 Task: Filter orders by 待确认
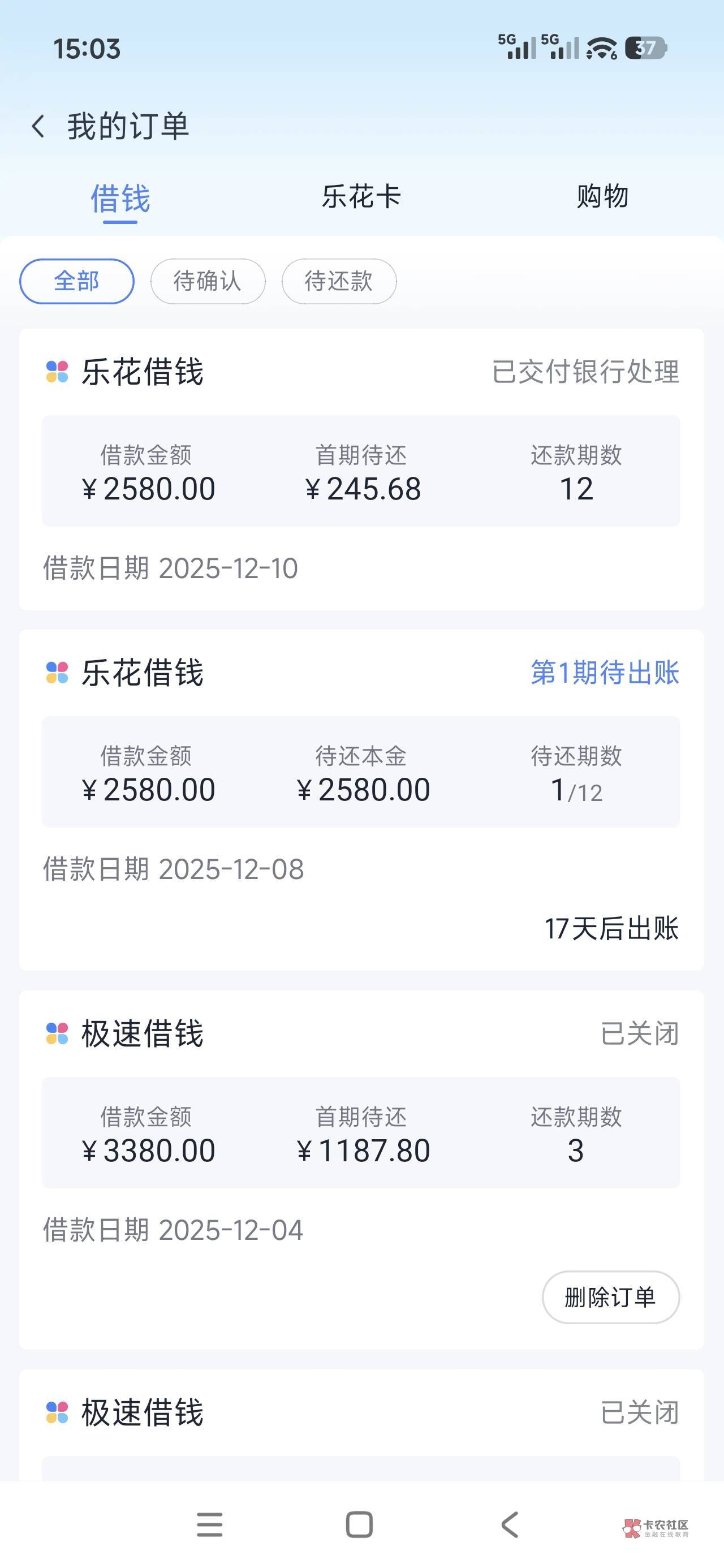(x=208, y=281)
